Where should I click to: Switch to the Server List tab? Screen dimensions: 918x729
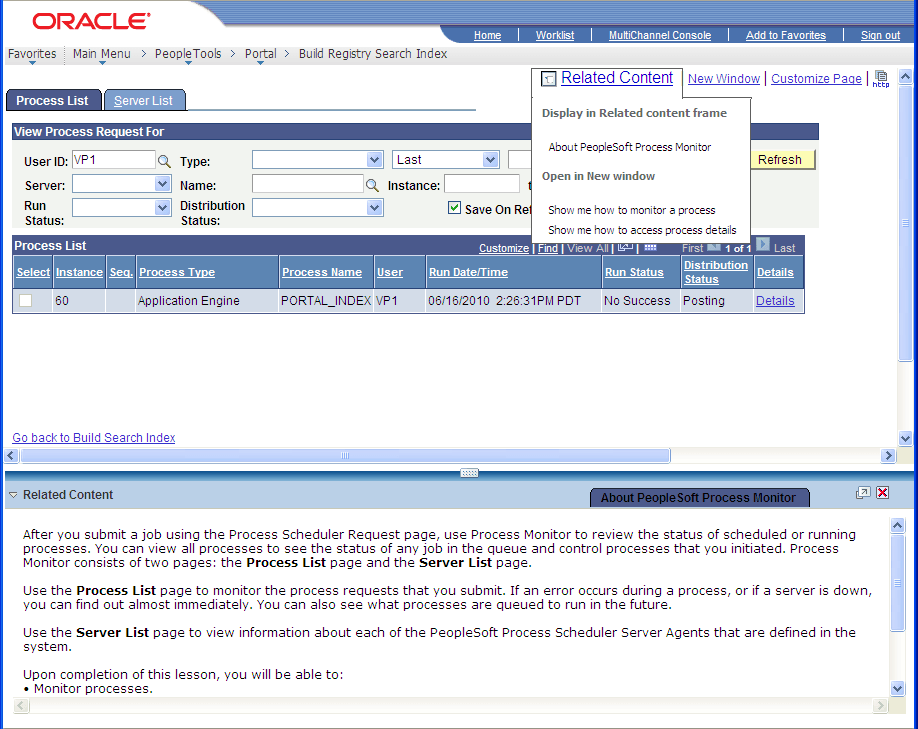[x=144, y=100]
